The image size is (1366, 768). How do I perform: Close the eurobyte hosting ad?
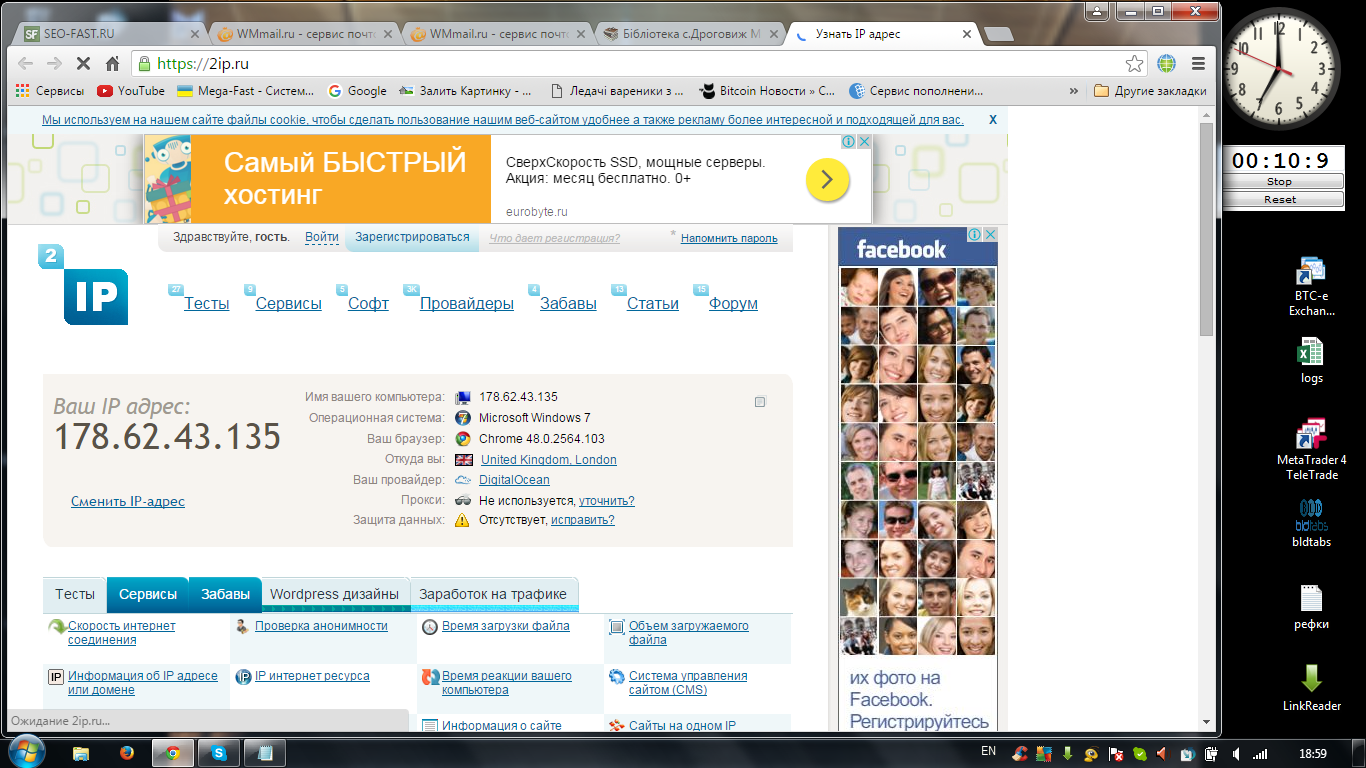pos(864,142)
